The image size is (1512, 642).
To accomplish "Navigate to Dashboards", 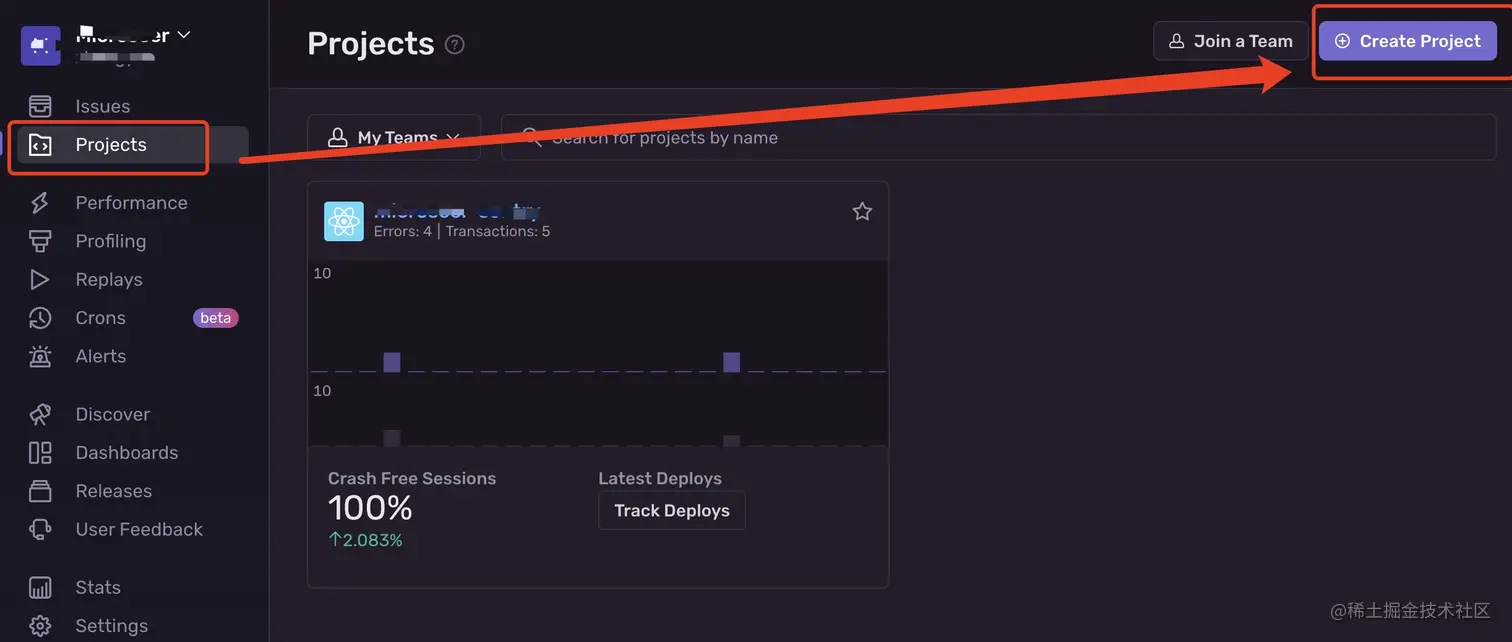I will click(x=127, y=453).
